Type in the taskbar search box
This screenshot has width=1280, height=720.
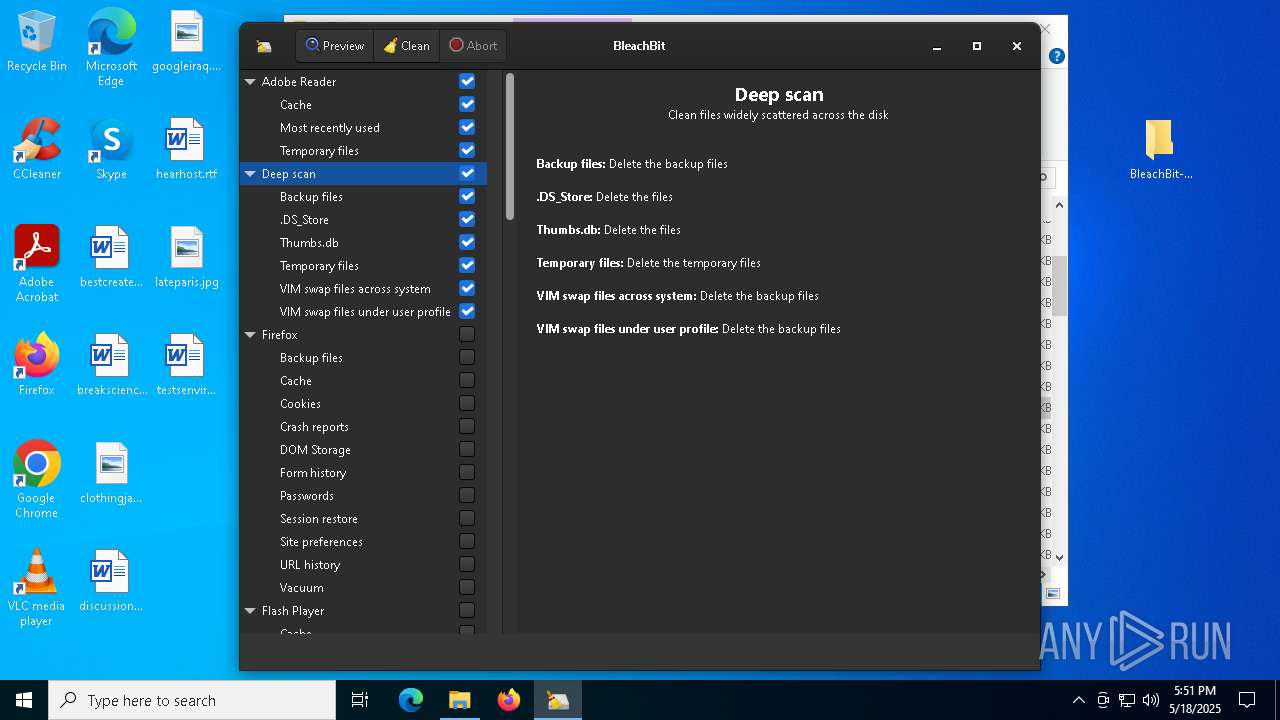tap(192, 700)
